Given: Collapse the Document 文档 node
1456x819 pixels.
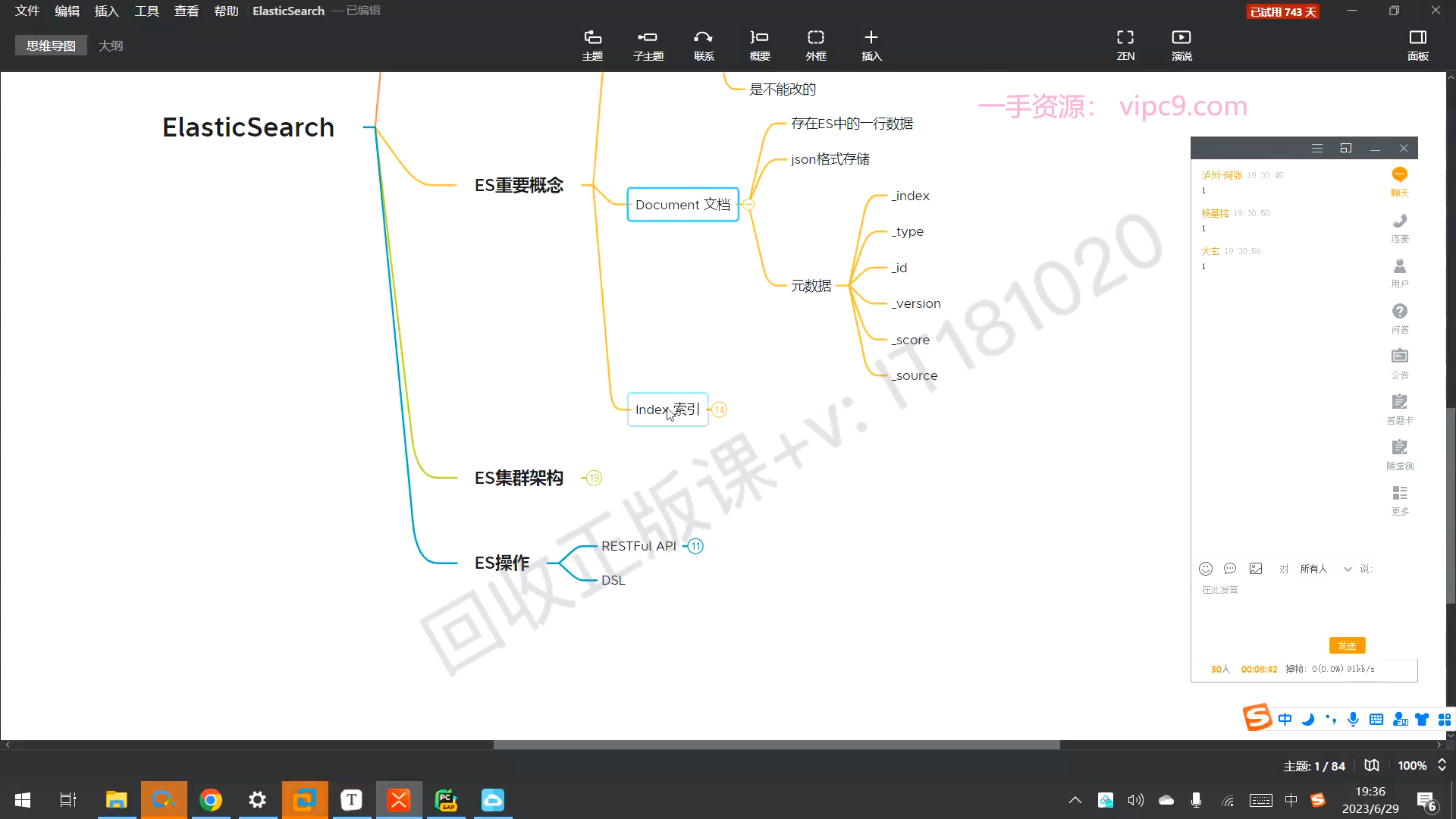Looking at the screenshot, I should 748,205.
